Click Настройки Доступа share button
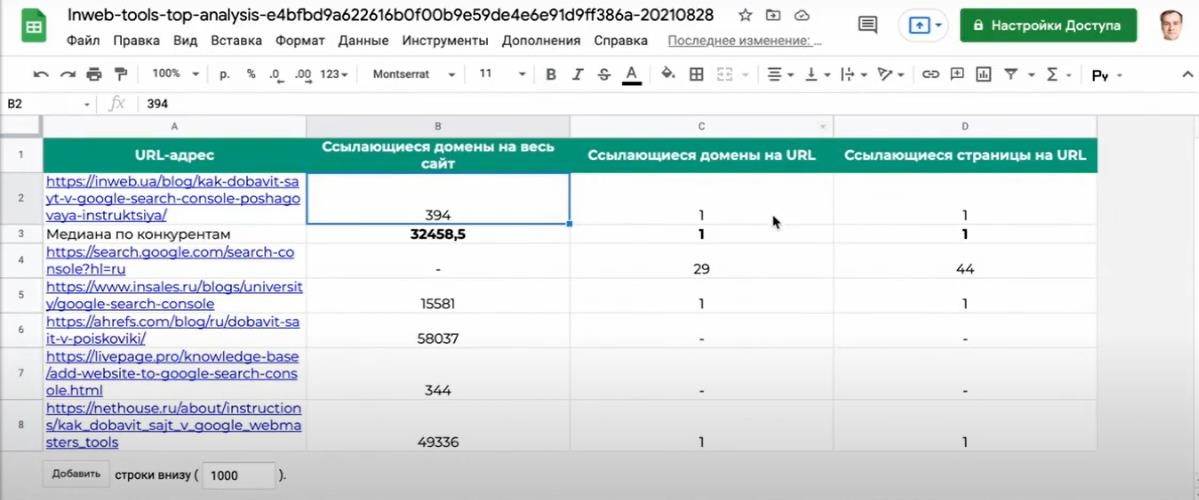Screen dimensions: 1199x500 pos(1048,25)
